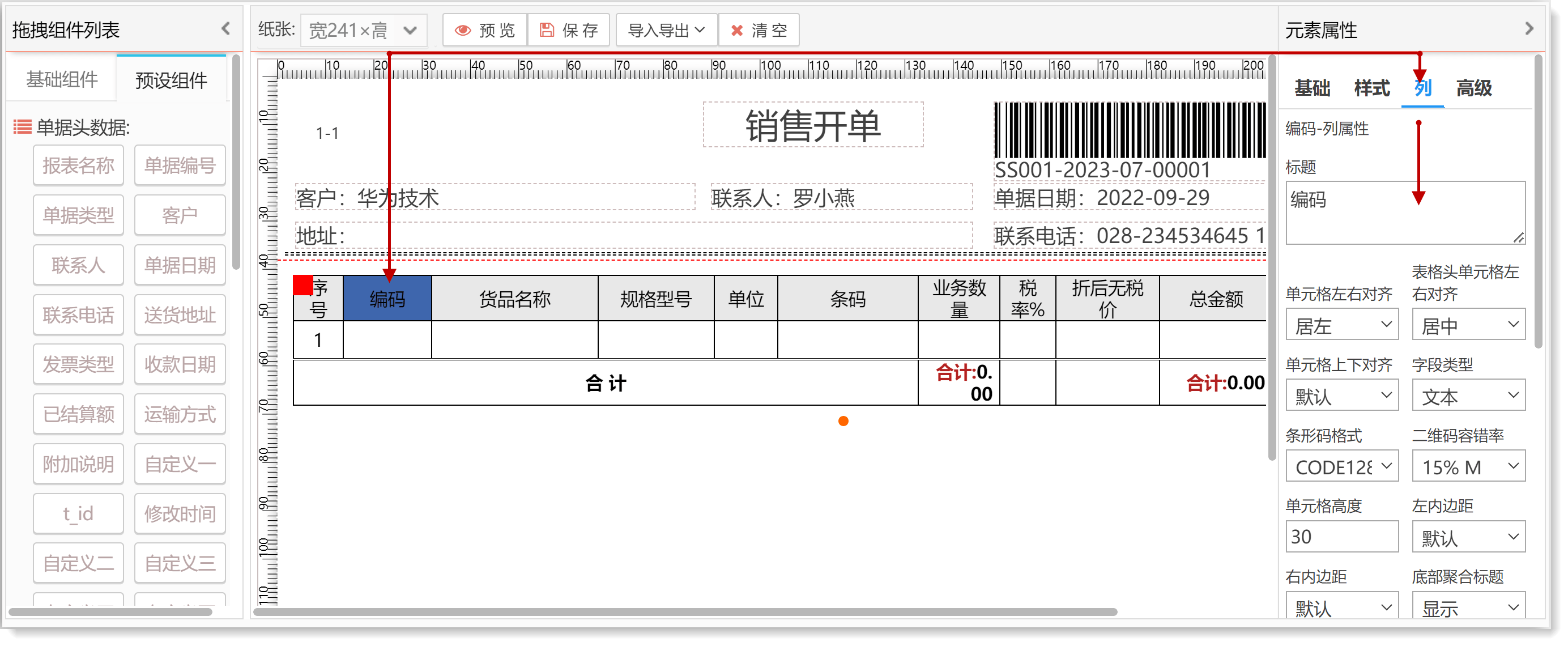
Task: Open the 导入导出 dropdown menu
Action: coord(666,31)
